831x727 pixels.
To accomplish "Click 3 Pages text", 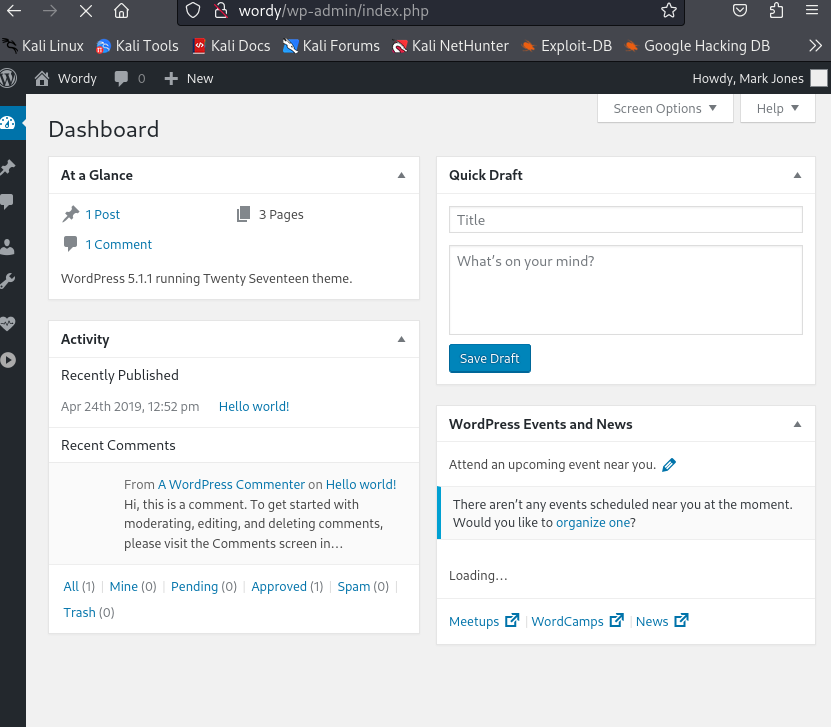I will click(281, 215).
